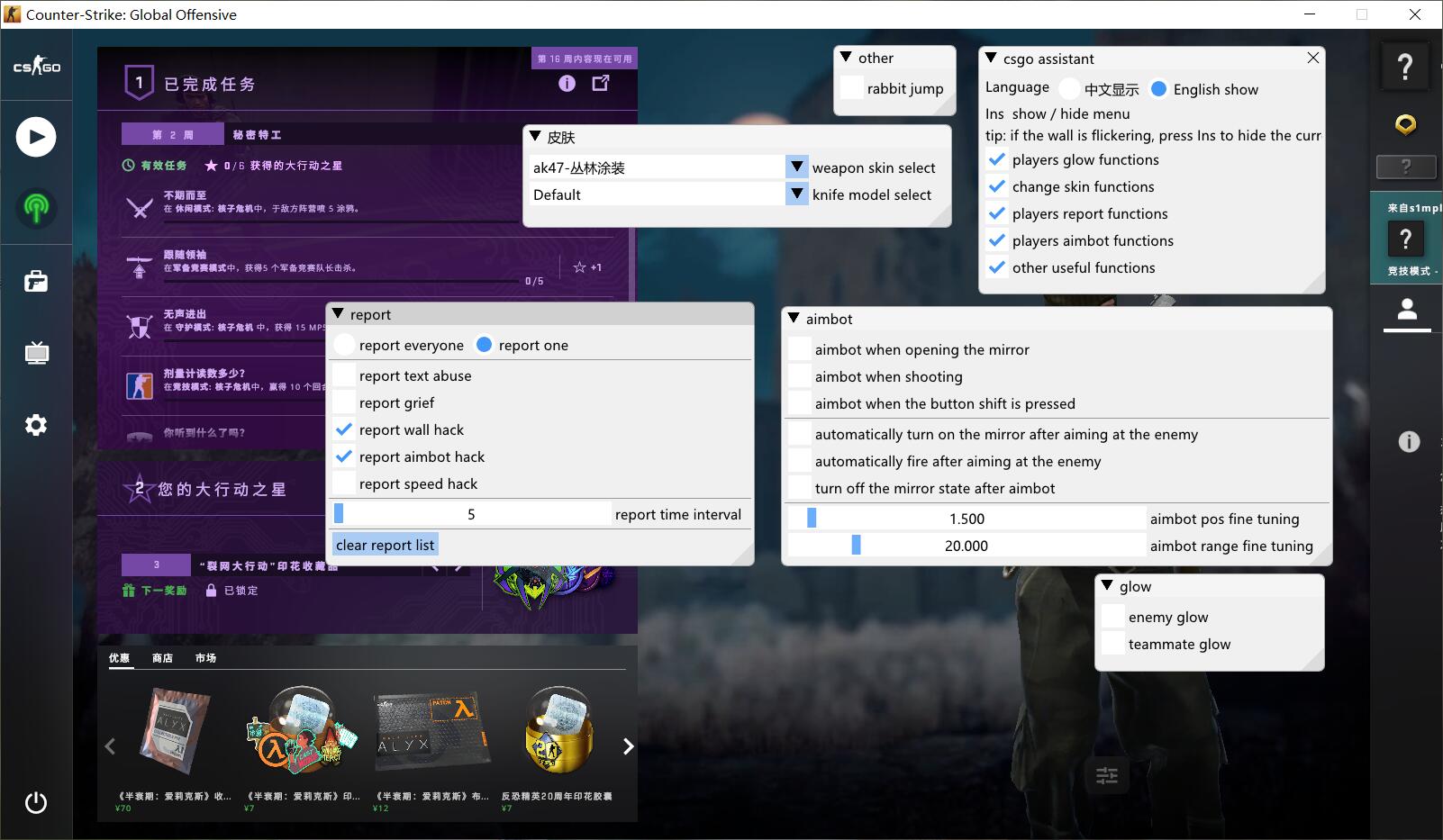Open the Half-Life Alyx sticker capsule thumbnail
Screen dimensions: 1443x840
[303, 730]
